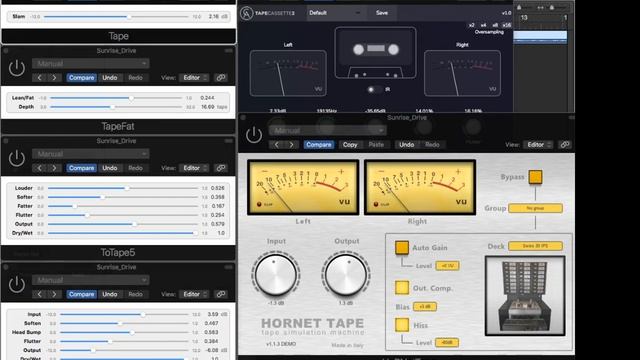Go to the previous preset in the Tape window
The height and width of the screenshot is (360, 640).
click(40, 78)
